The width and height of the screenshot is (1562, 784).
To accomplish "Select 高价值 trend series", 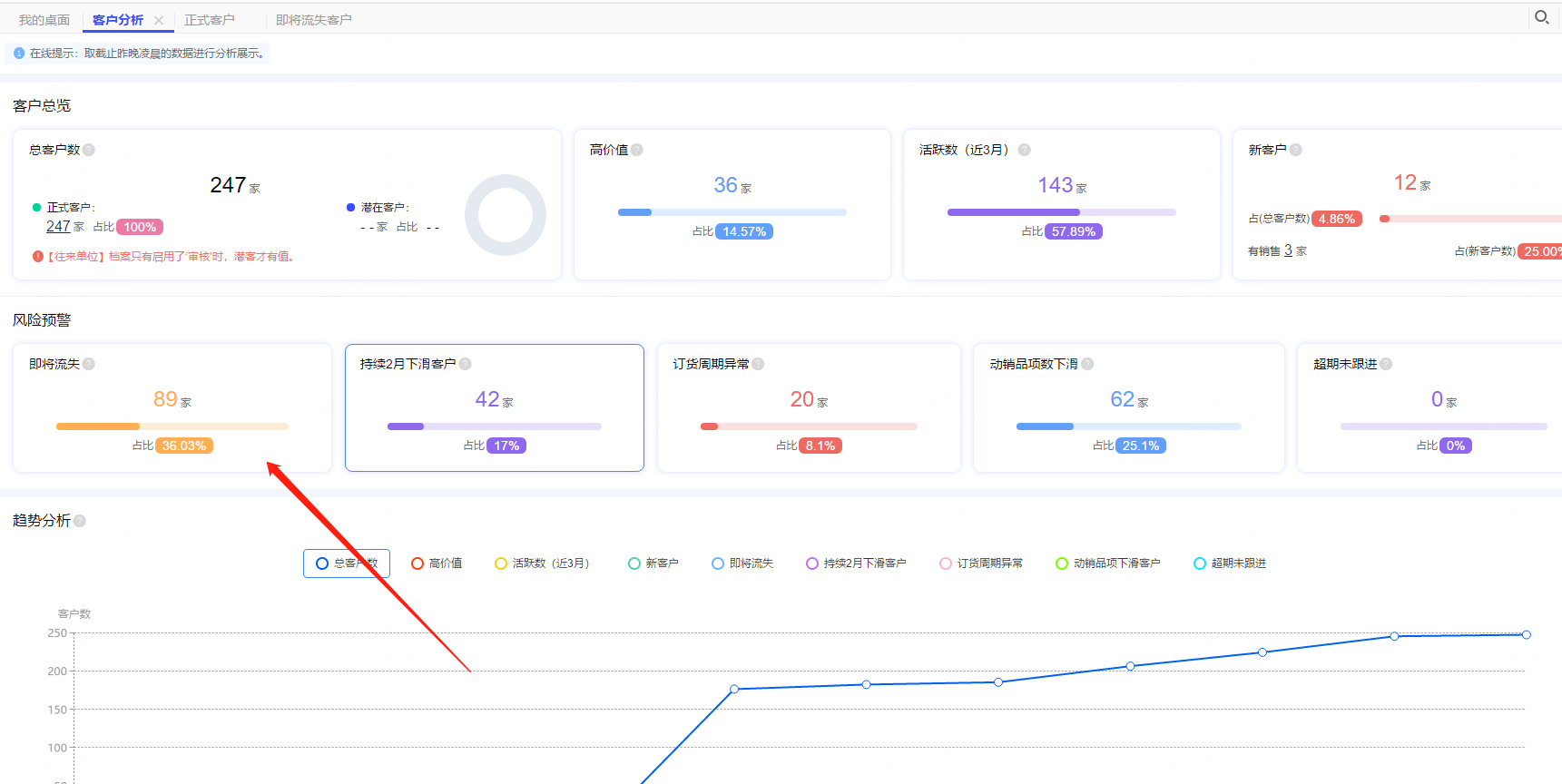I will (x=437, y=563).
